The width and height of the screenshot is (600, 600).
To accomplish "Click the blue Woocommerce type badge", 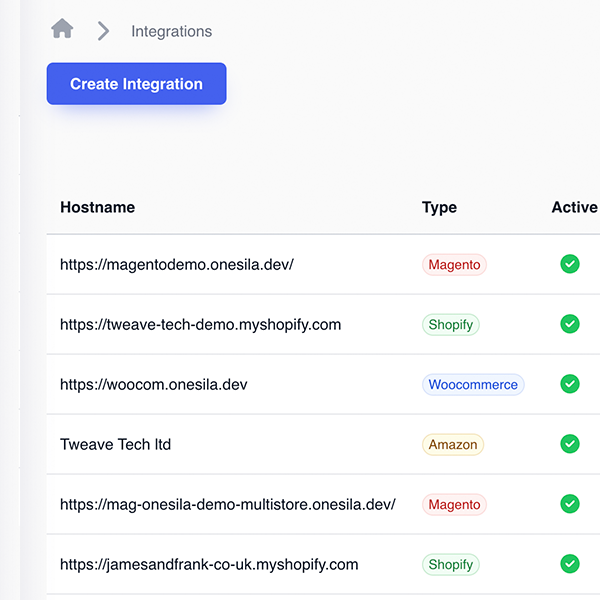I will click(473, 385).
